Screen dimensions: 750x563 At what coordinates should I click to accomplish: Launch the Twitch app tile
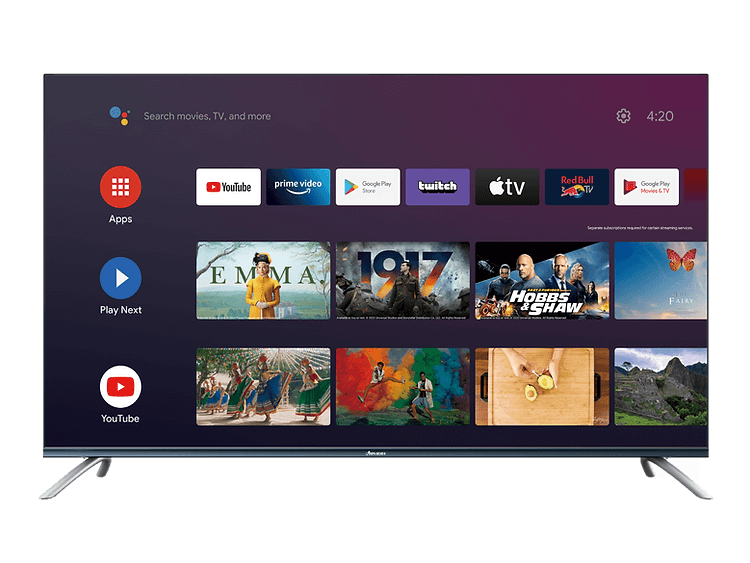(x=437, y=187)
